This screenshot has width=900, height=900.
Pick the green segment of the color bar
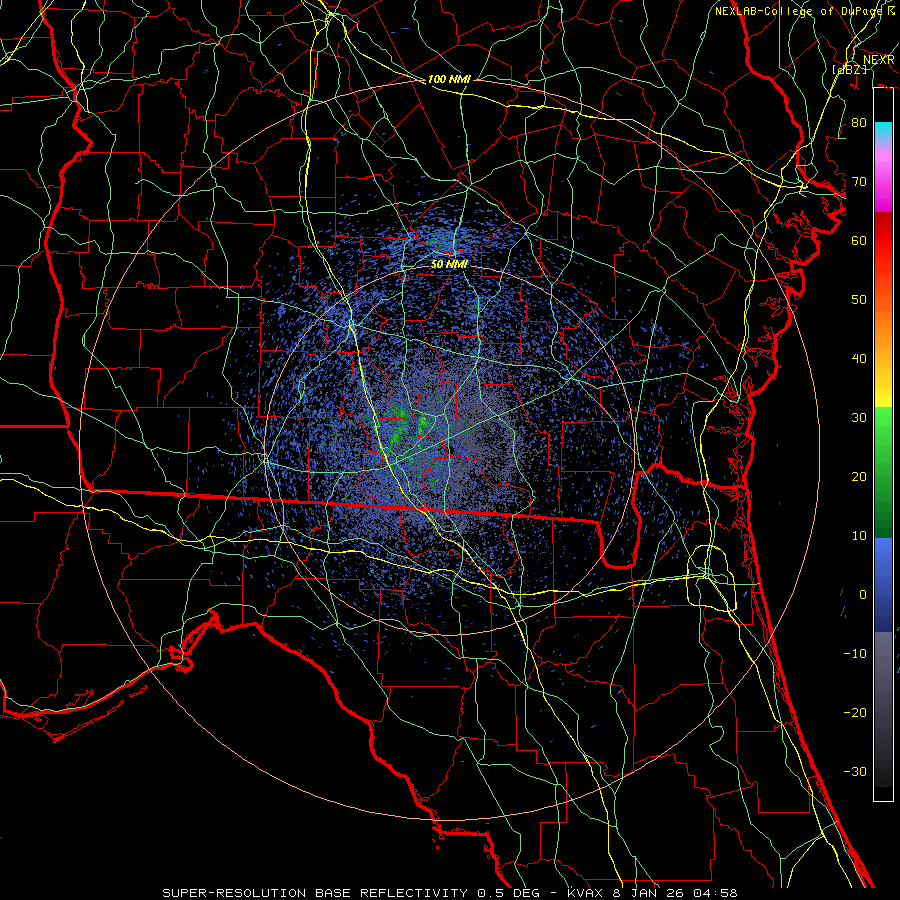pyautogui.click(x=883, y=472)
